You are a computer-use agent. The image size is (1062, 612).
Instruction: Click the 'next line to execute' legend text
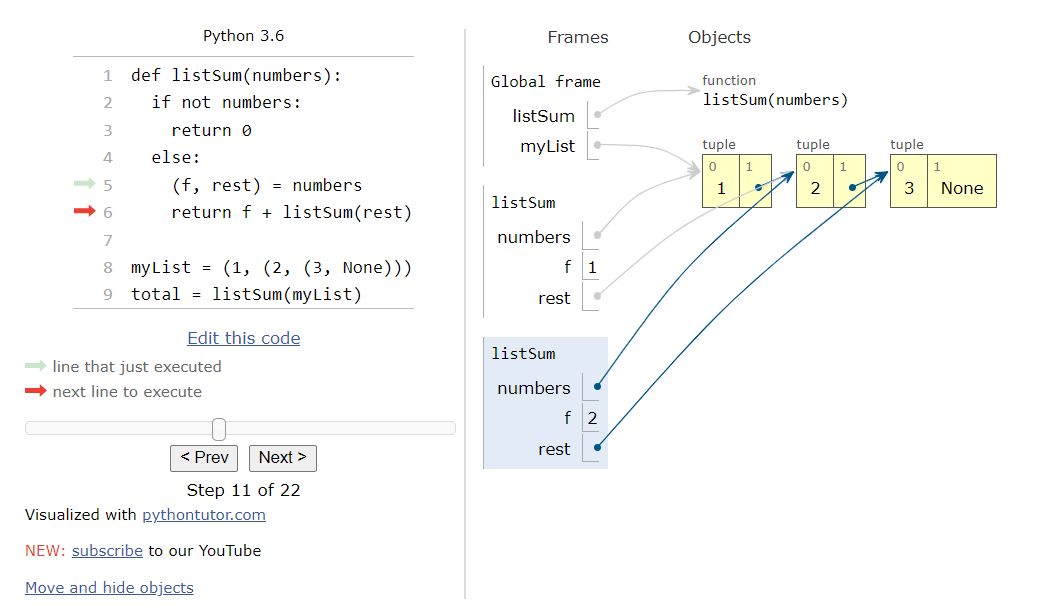pos(127,392)
